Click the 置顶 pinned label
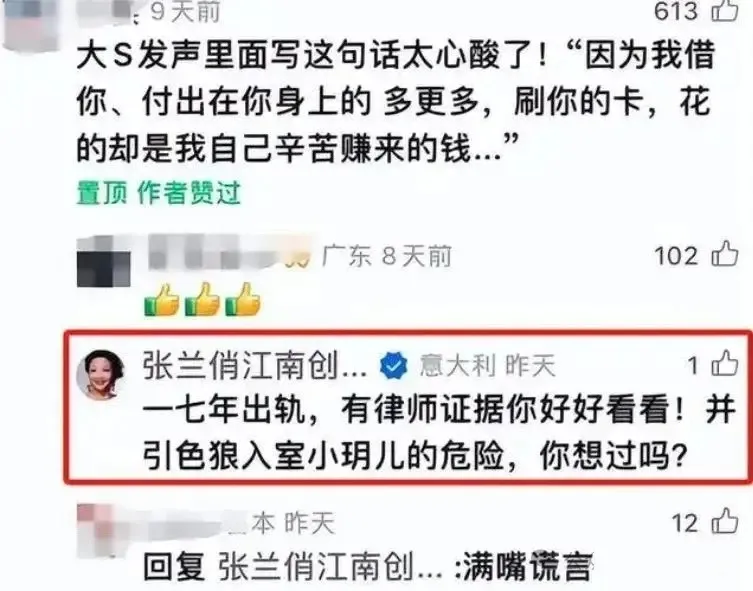The image size is (753, 591). [x=102, y=193]
